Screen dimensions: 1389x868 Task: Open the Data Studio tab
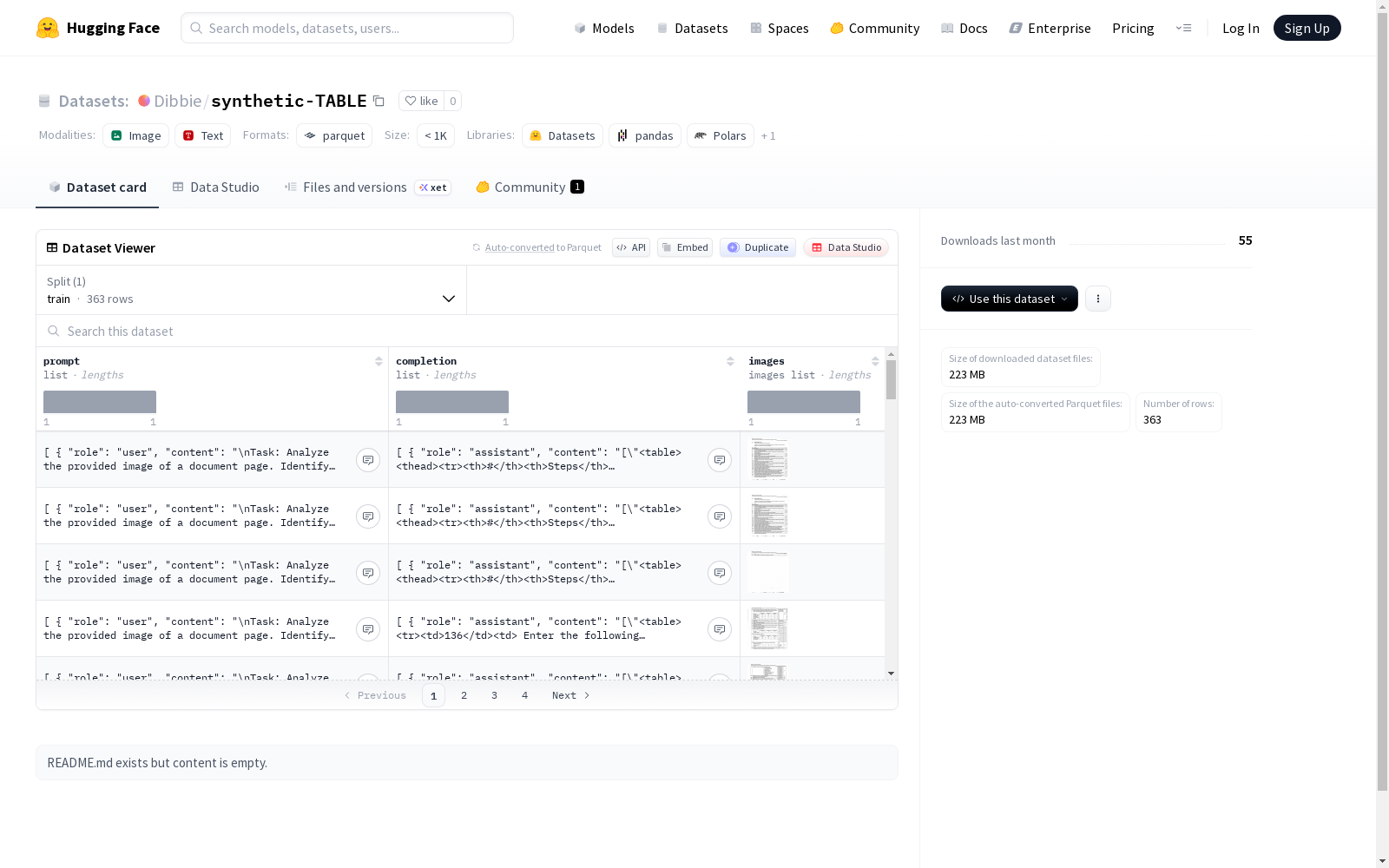(216, 187)
